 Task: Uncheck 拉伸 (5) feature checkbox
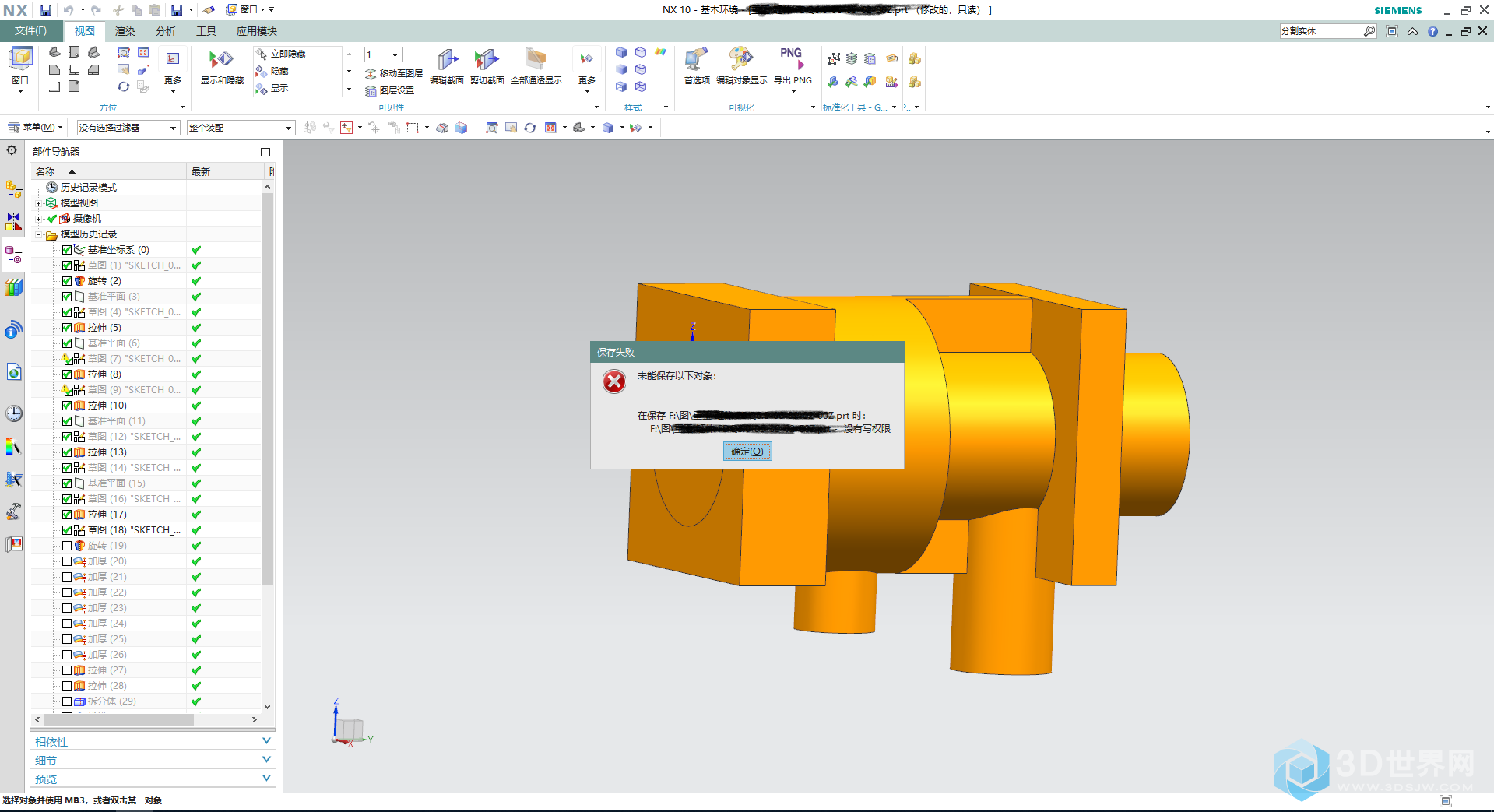pos(67,328)
